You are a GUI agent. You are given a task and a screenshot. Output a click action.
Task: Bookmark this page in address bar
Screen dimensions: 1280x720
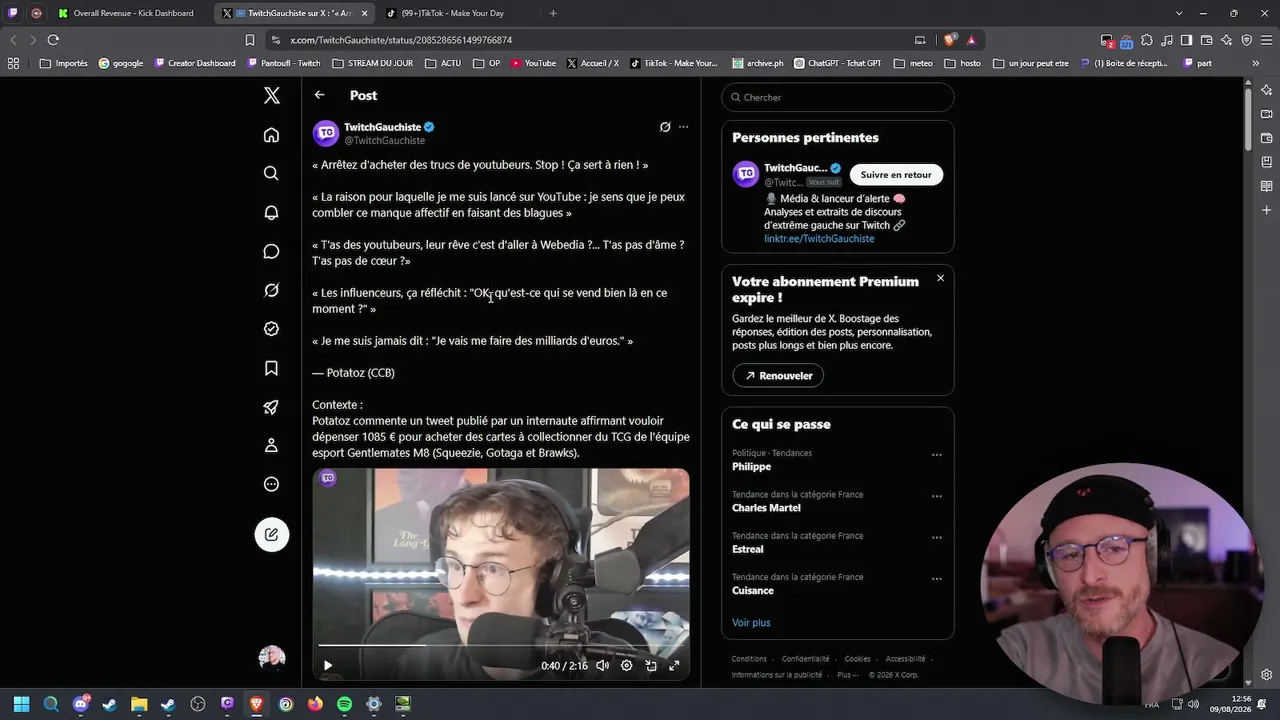coord(250,40)
